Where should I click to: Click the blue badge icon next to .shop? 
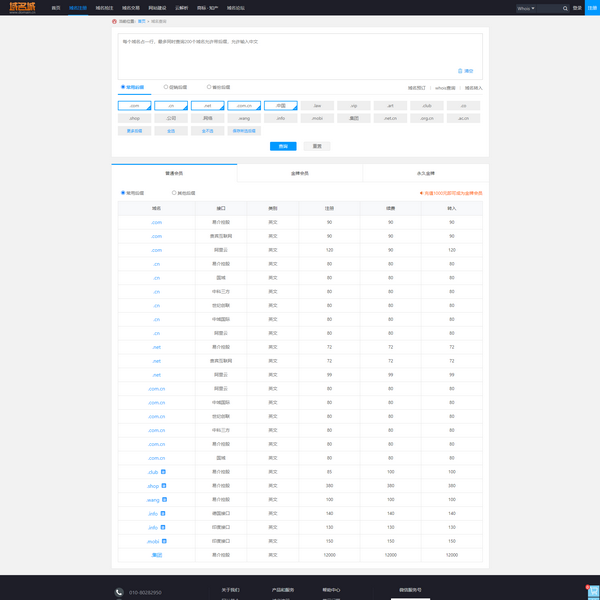tap(164, 485)
